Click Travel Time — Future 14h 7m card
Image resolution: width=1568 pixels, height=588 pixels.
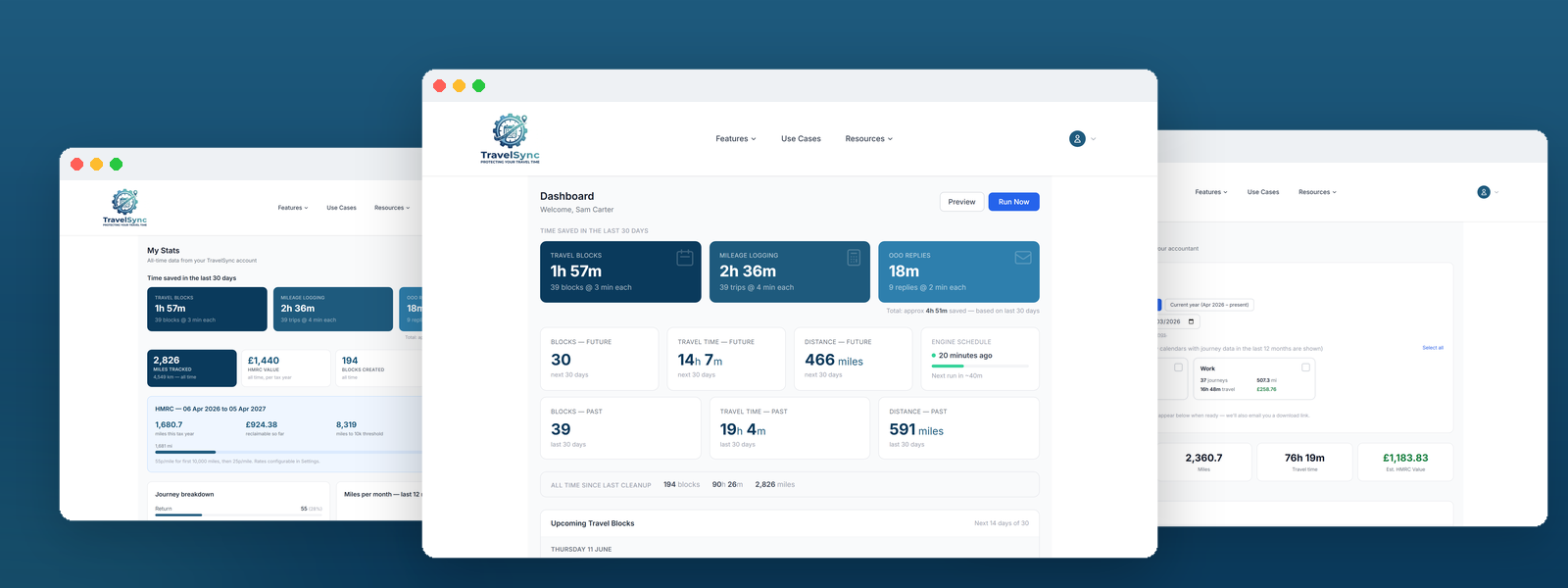coord(726,359)
